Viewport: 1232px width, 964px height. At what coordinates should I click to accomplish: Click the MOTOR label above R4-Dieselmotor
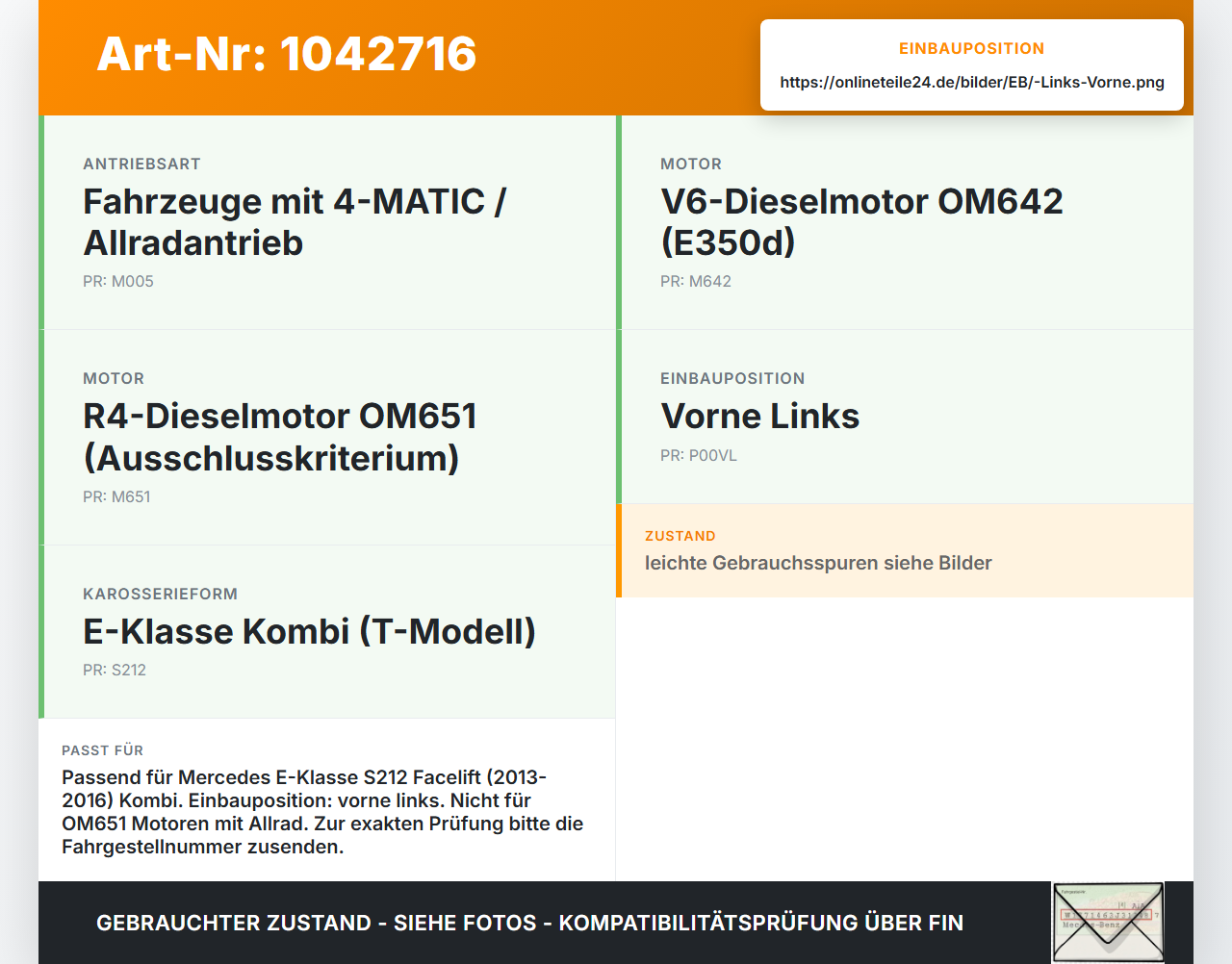pyautogui.click(x=114, y=378)
